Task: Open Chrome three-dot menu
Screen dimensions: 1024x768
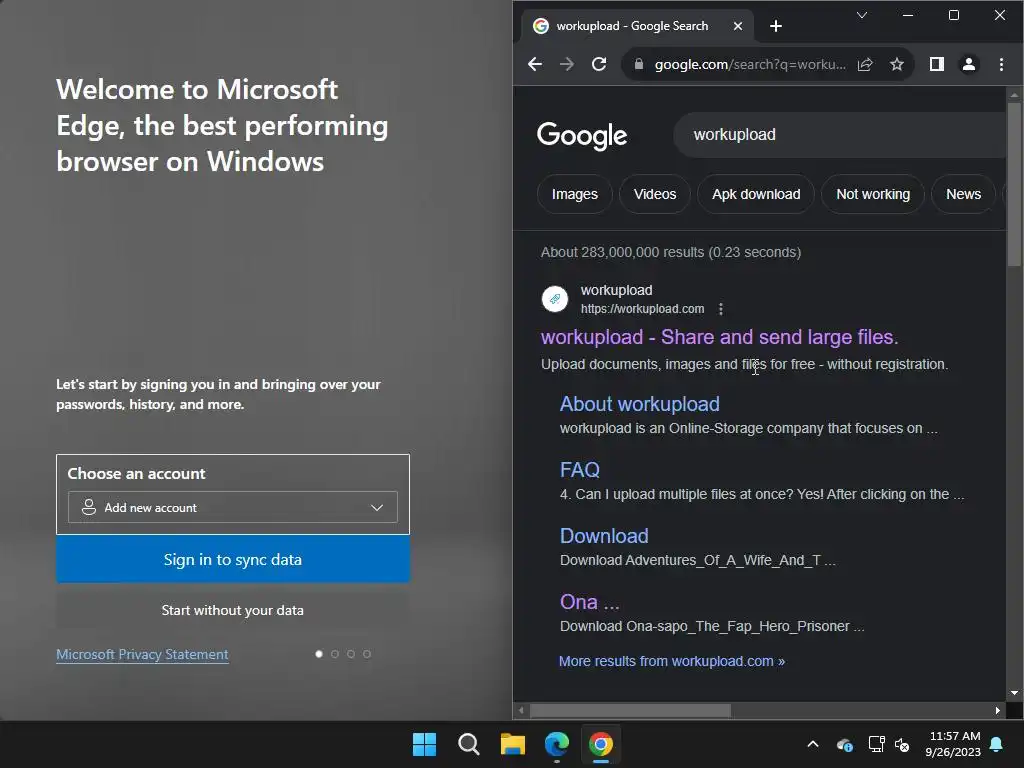Action: click(x=1001, y=64)
